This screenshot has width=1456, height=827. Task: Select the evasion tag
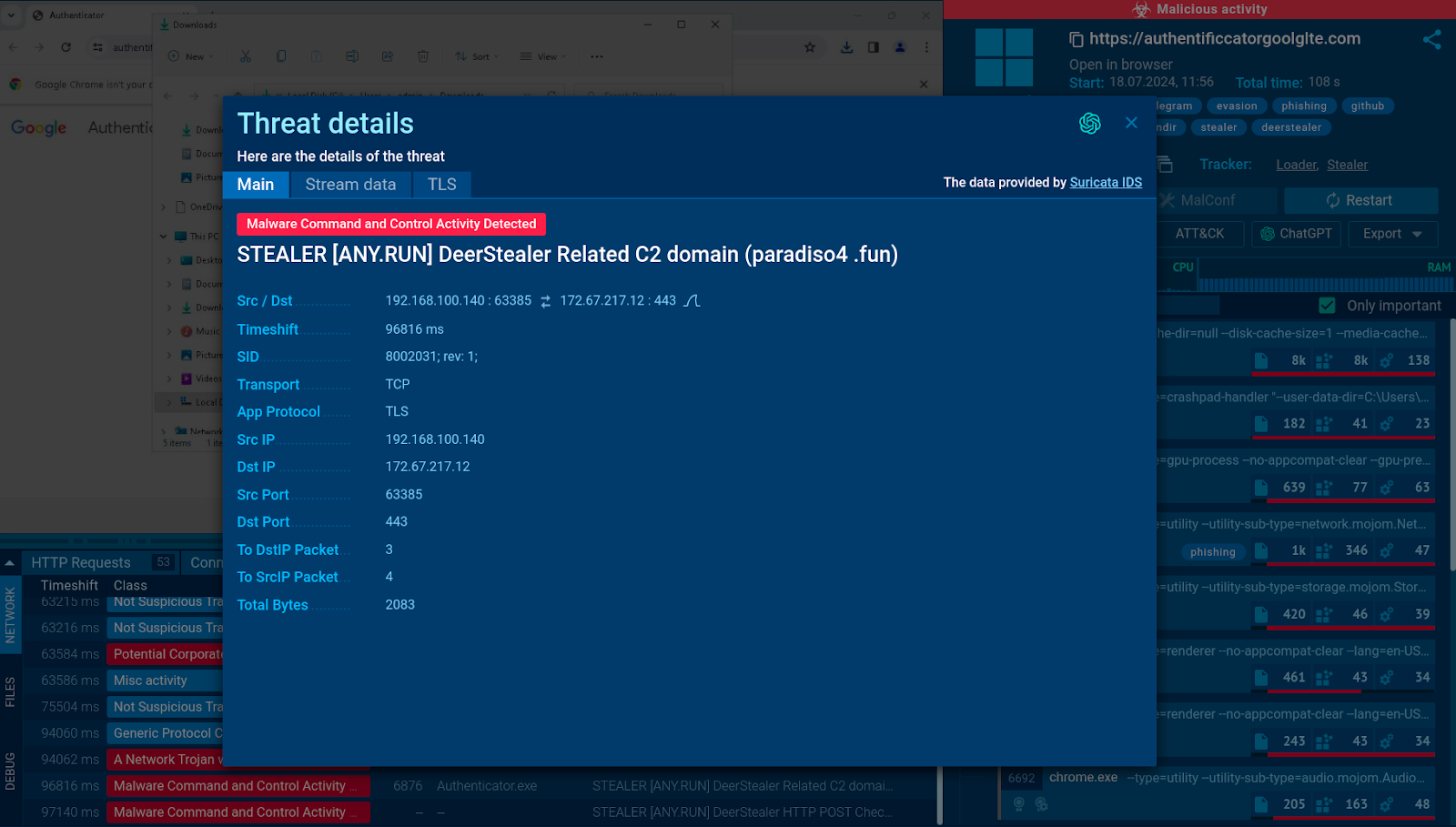pyautogui.click(x=1237, y=106)
